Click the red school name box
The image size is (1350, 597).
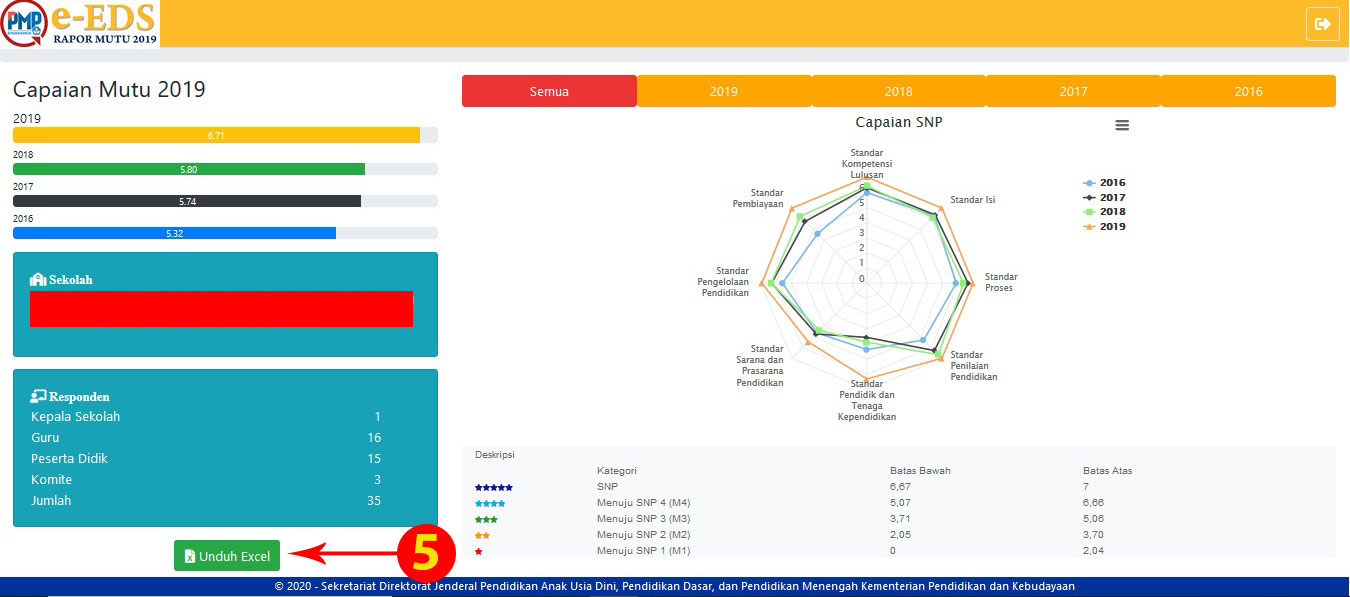coord(222,309)
